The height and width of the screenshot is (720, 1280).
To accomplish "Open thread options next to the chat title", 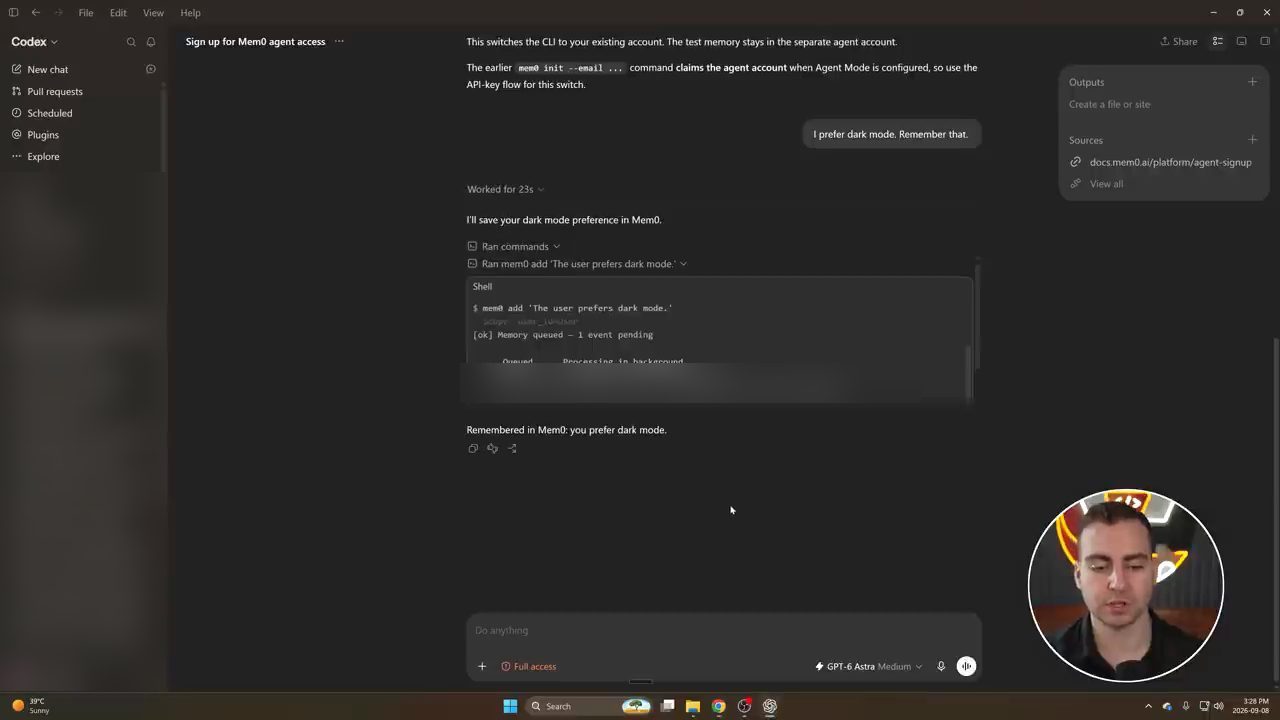I will coord(339,42).
